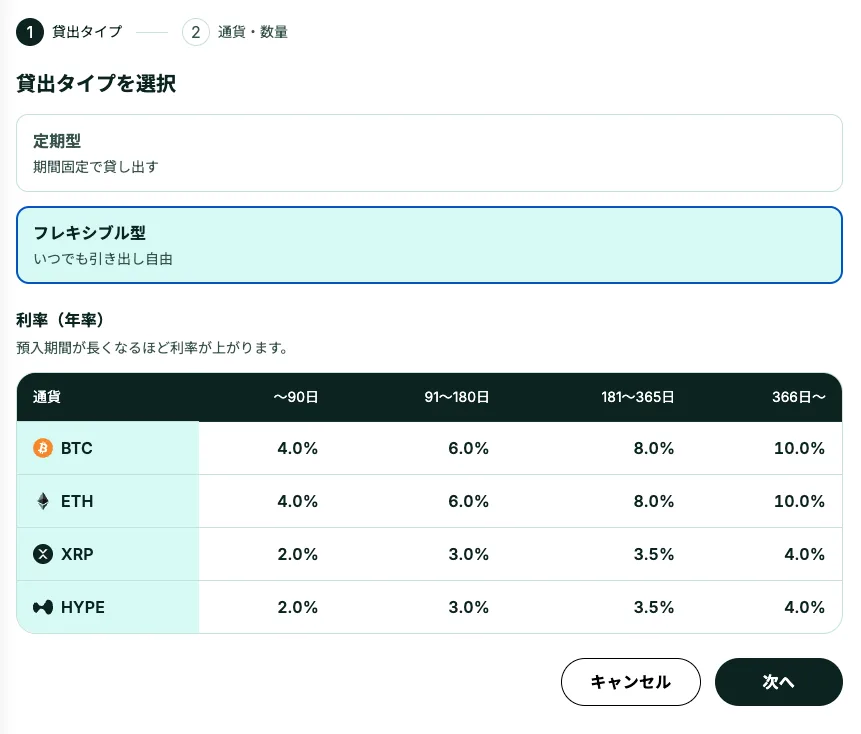This screenshot has height=734, width=861.
Task: Click the 期間固定で貸し出す description
Action: click(96, 167)
